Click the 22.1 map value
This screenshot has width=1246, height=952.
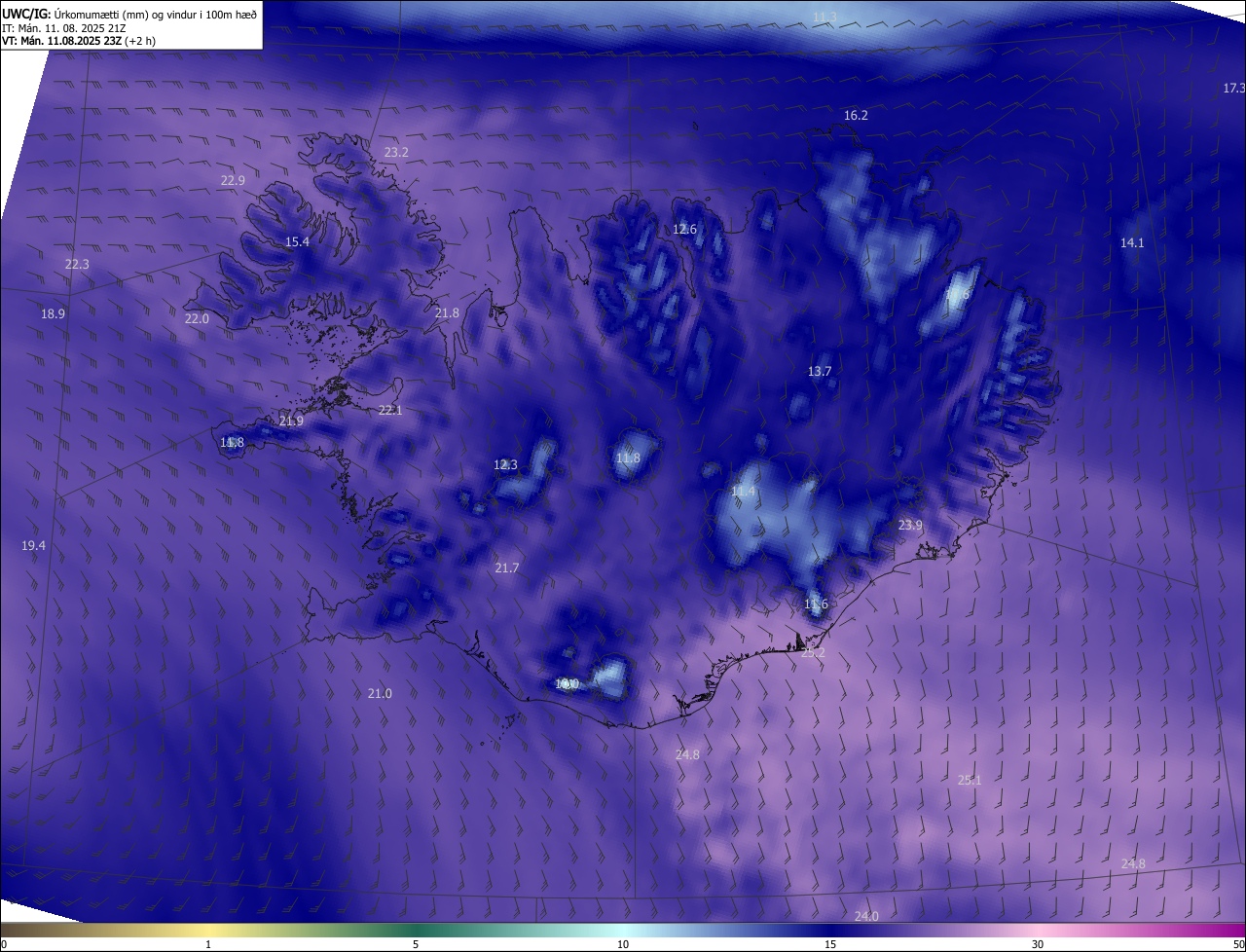(389, 410)
